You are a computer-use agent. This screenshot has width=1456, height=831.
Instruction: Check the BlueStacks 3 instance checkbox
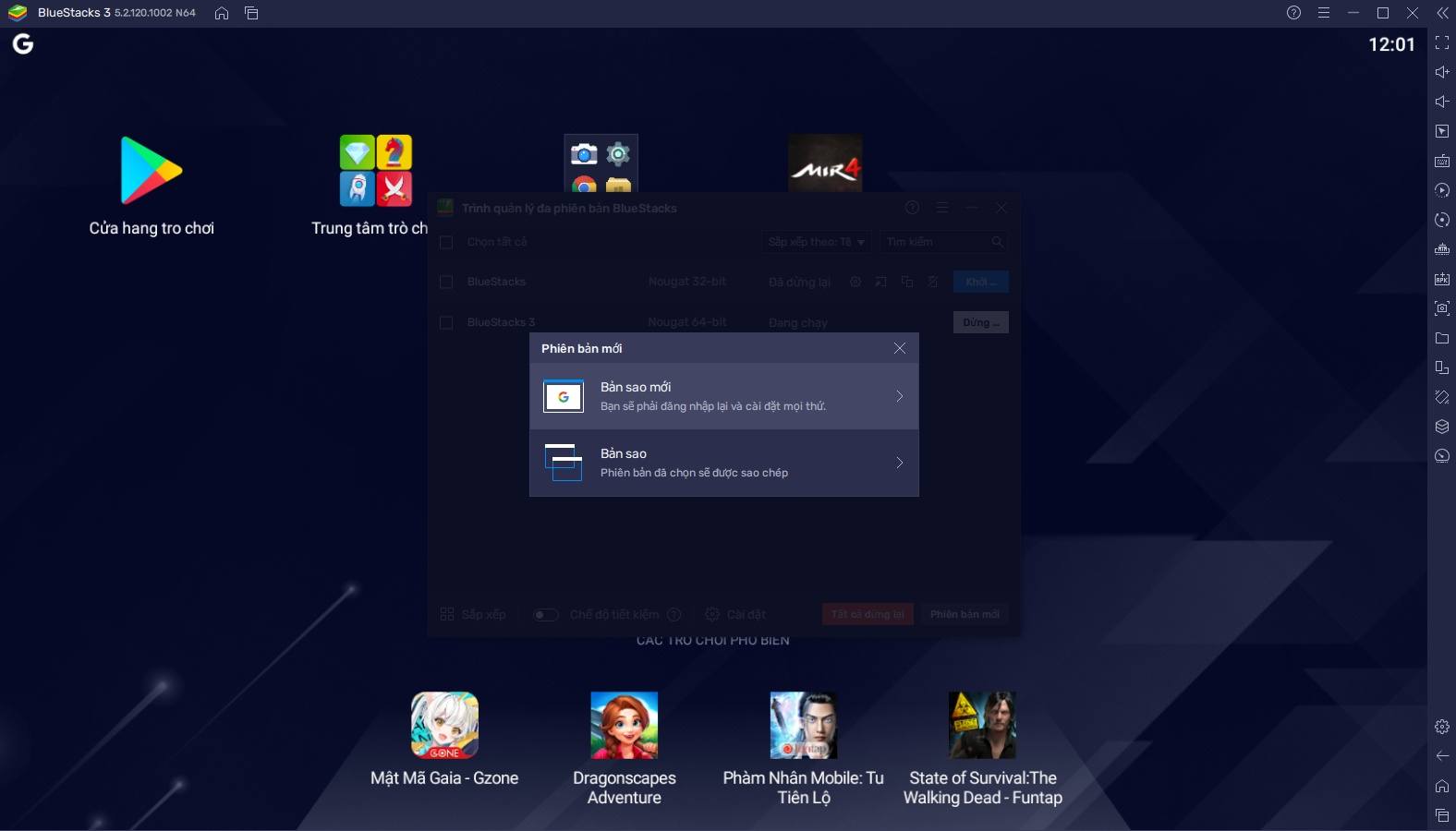click(446, 322)
